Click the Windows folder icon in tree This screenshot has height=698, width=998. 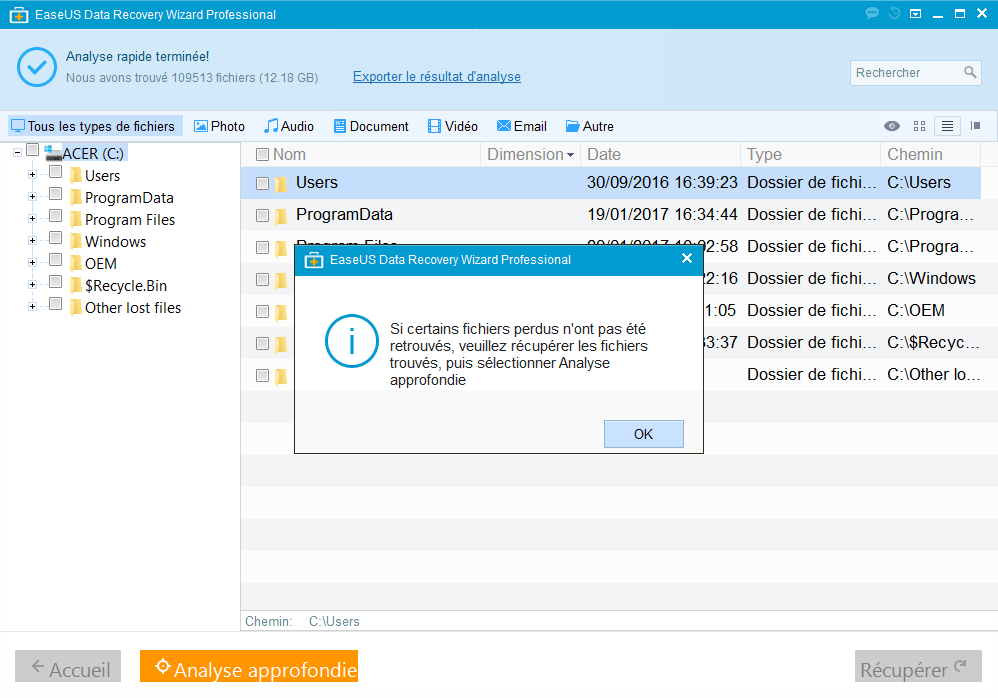pos(76,242)
